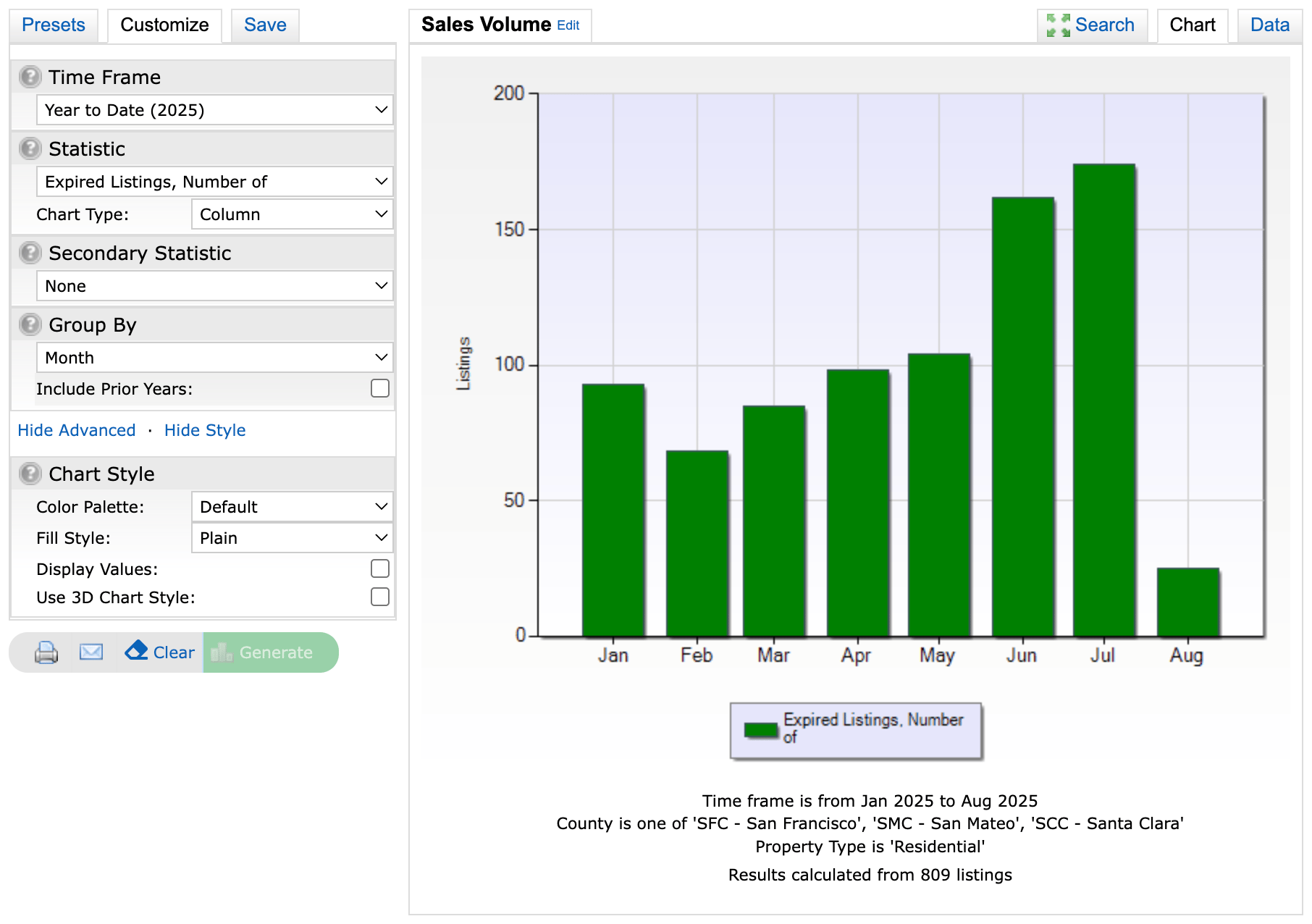Click the Statistic help icon
The image size is (1312, 924).
point(30,148)
